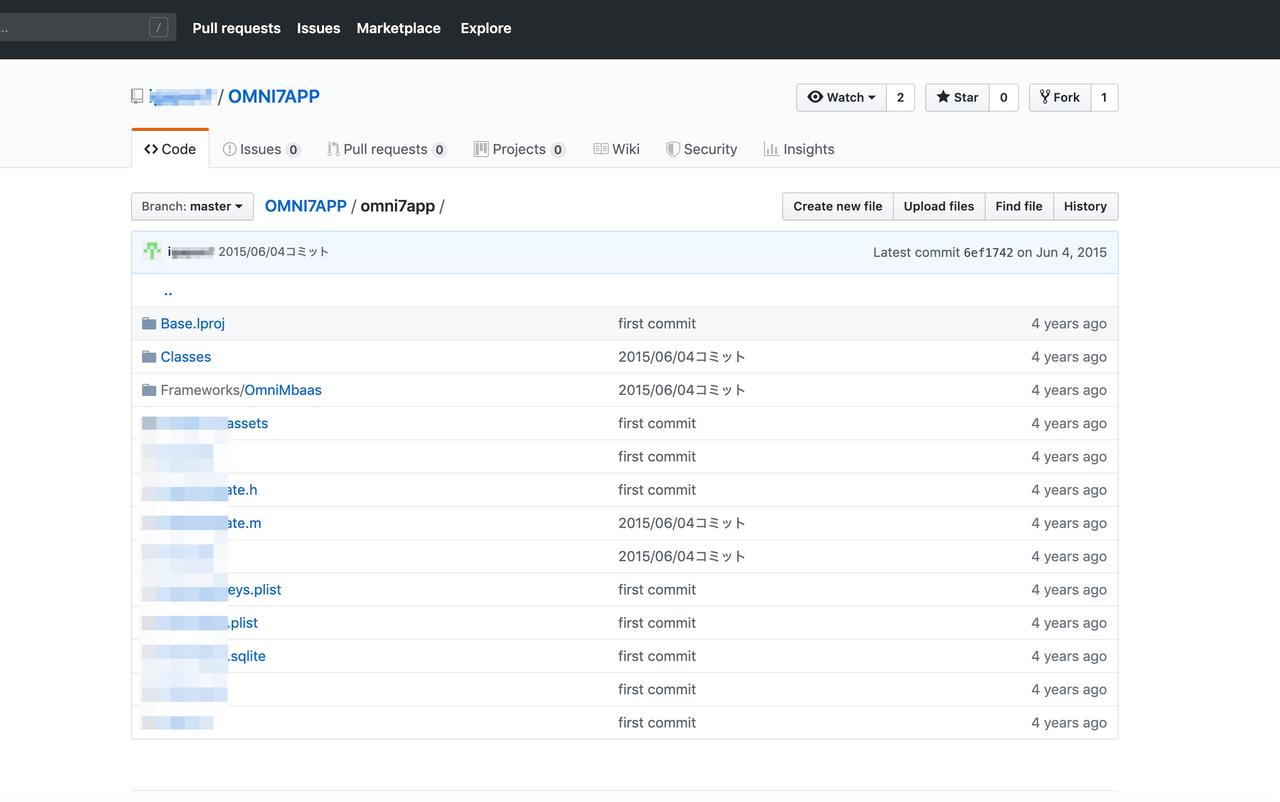This screenshot has width=1280, height=802.
Task: Click commit message on Frameworks/OmniMbaas row
Action: [x=682, y=390]
